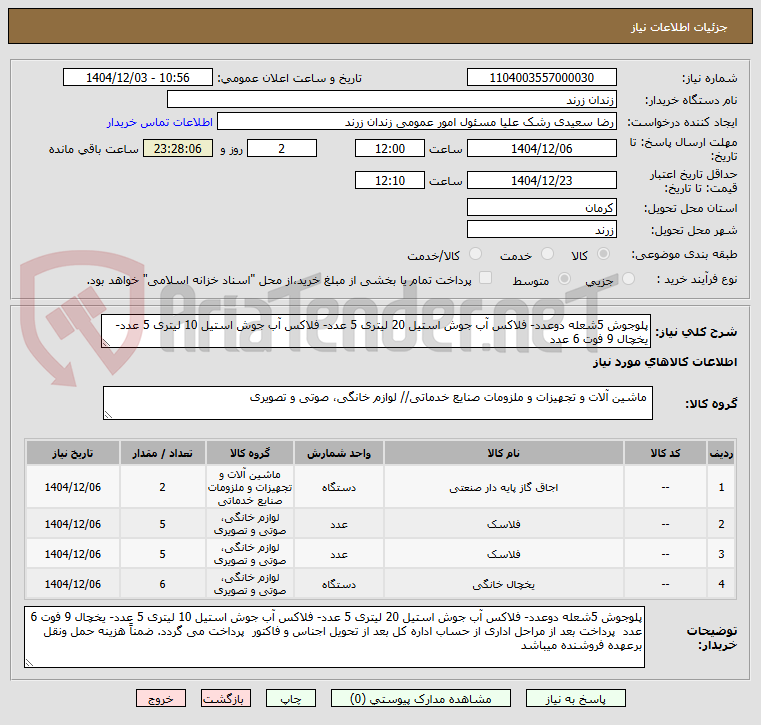Select the کالا/خدمت radio button
The width and height of the screenshot is (761, 725).
click(476, 254)
